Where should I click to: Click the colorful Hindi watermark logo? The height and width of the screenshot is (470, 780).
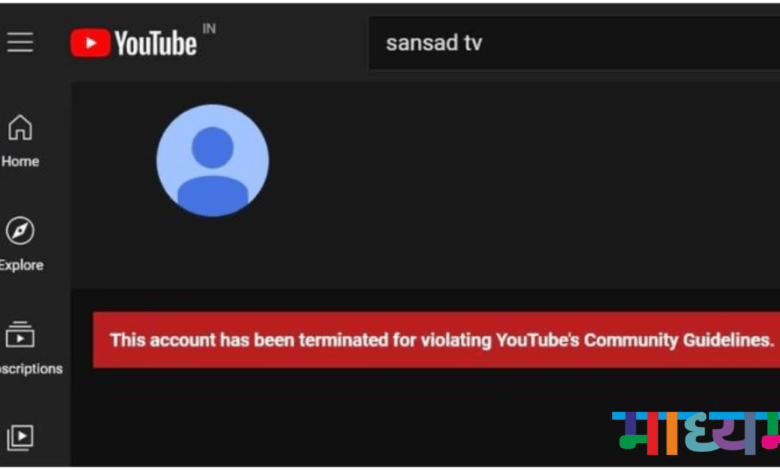click(696, 433)
